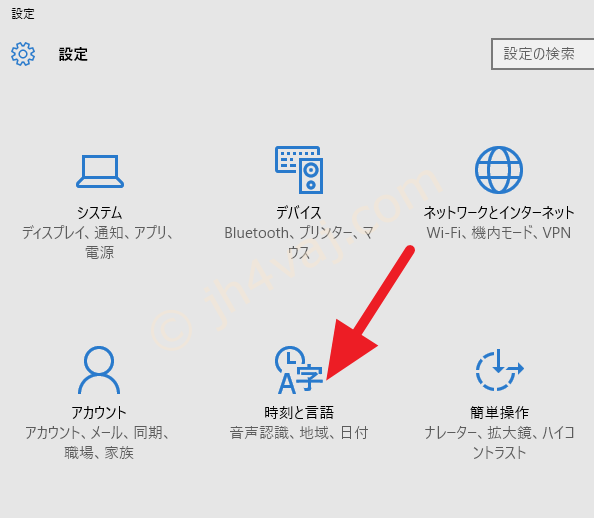
Task: Click 音声認識、地域、日付 description text
Action: [299, 432]
